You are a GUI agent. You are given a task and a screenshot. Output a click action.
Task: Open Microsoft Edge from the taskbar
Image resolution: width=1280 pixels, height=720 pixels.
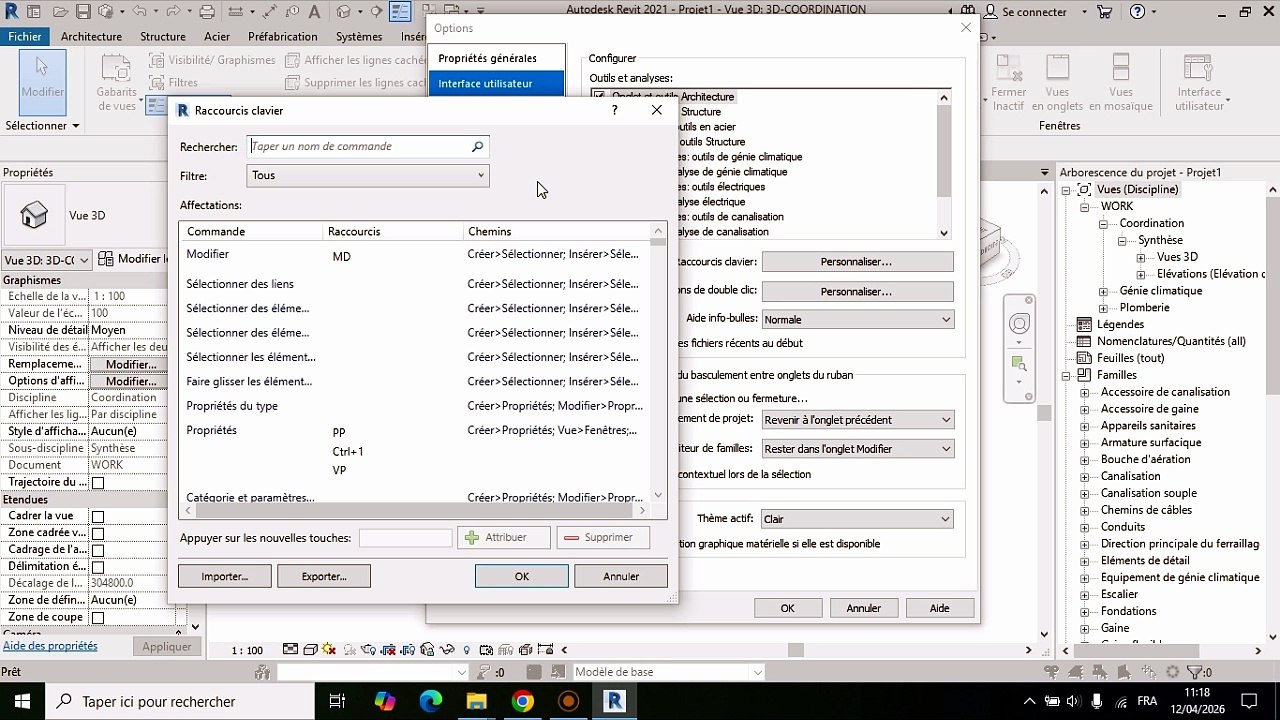point(431,701)
